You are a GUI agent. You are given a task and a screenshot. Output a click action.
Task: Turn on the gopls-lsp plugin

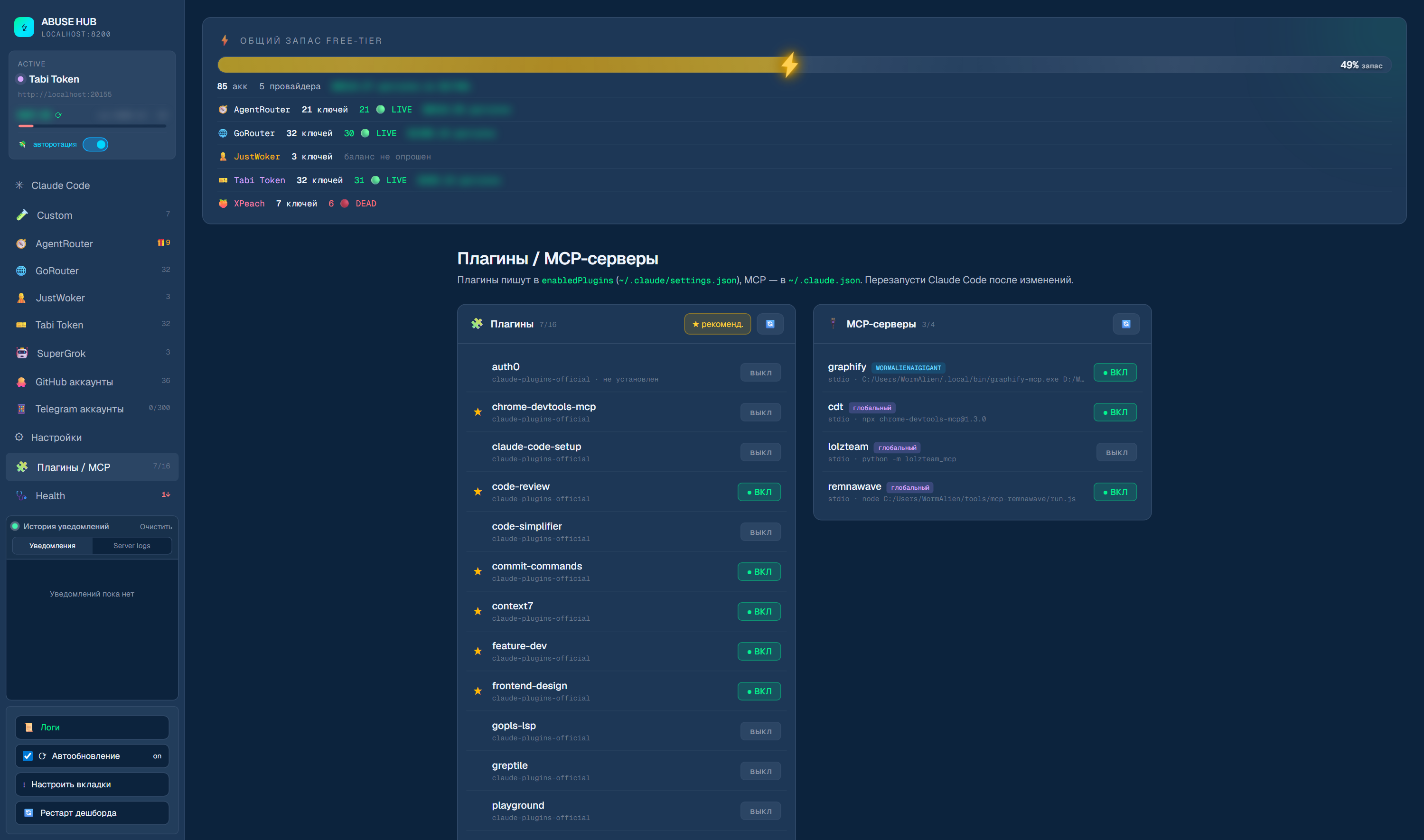761,731
